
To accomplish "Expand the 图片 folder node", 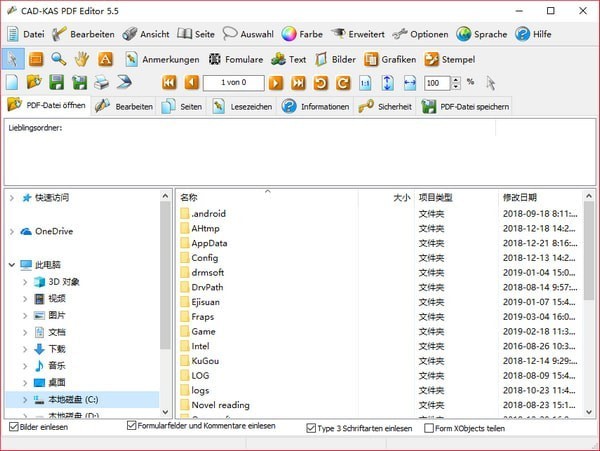I will point(25,316).
